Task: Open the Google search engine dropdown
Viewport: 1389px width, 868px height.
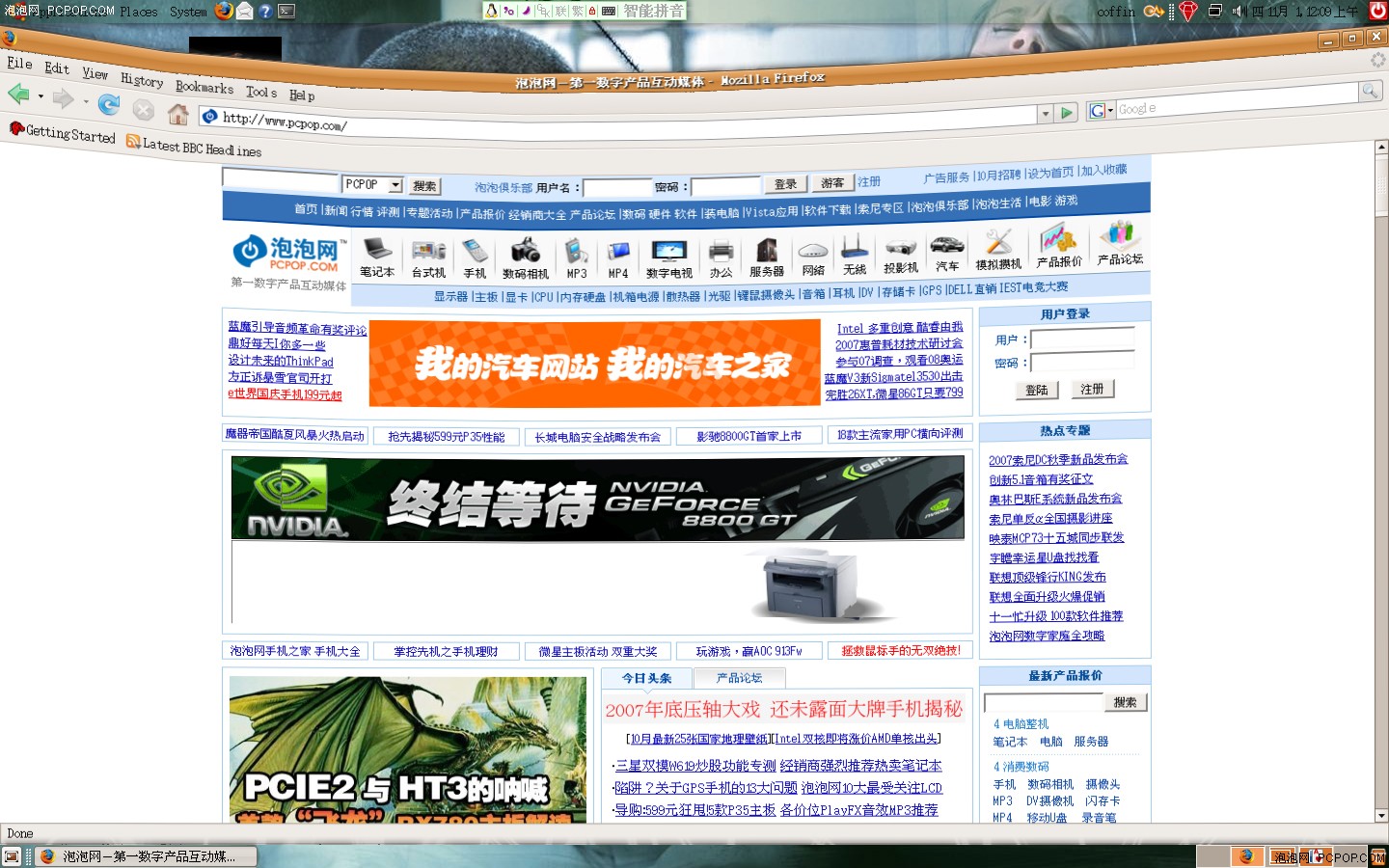Action: pyautogui.click(x=1101, y=110)
